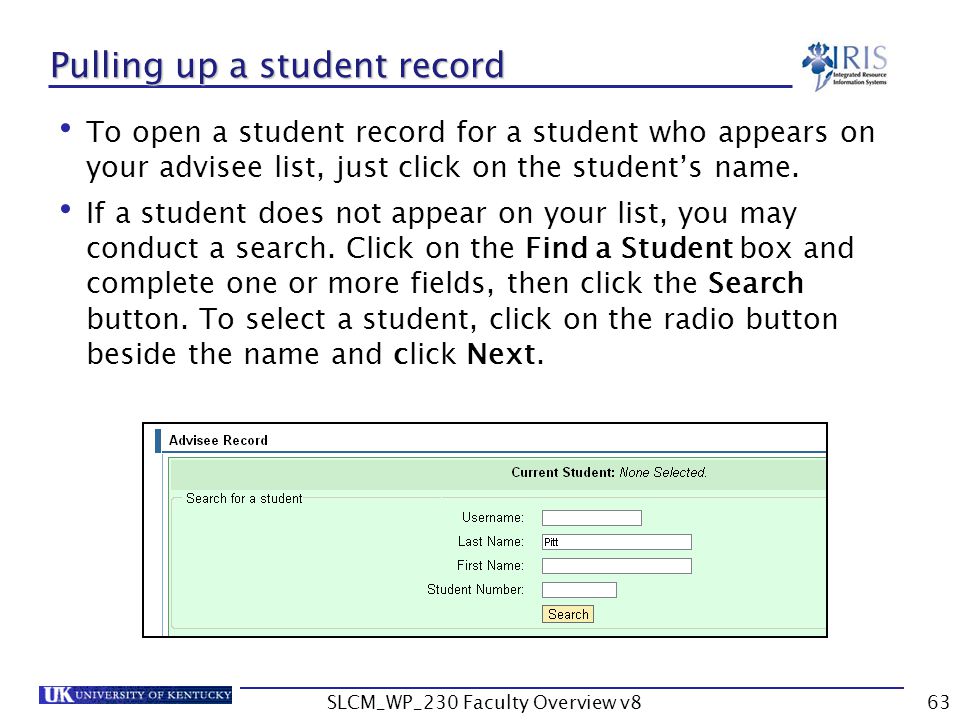Click the University of Kentucky logo

point(135,695)
